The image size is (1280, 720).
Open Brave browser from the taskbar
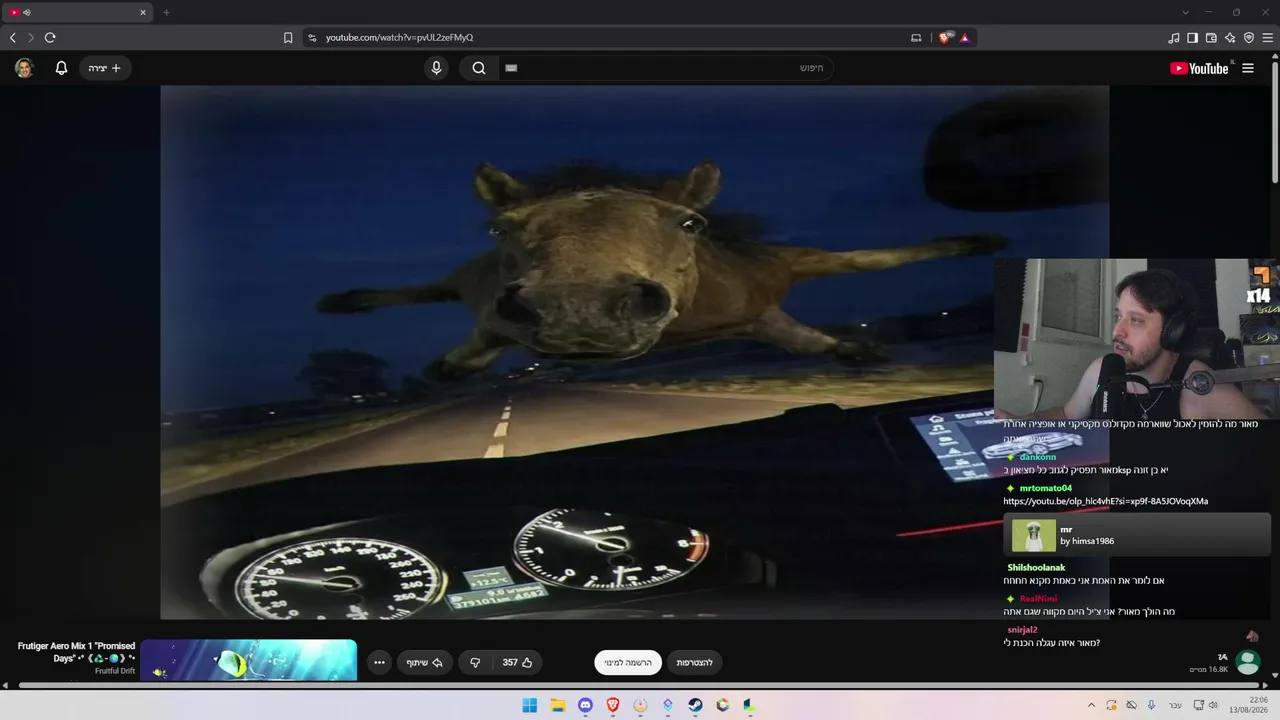613,705
